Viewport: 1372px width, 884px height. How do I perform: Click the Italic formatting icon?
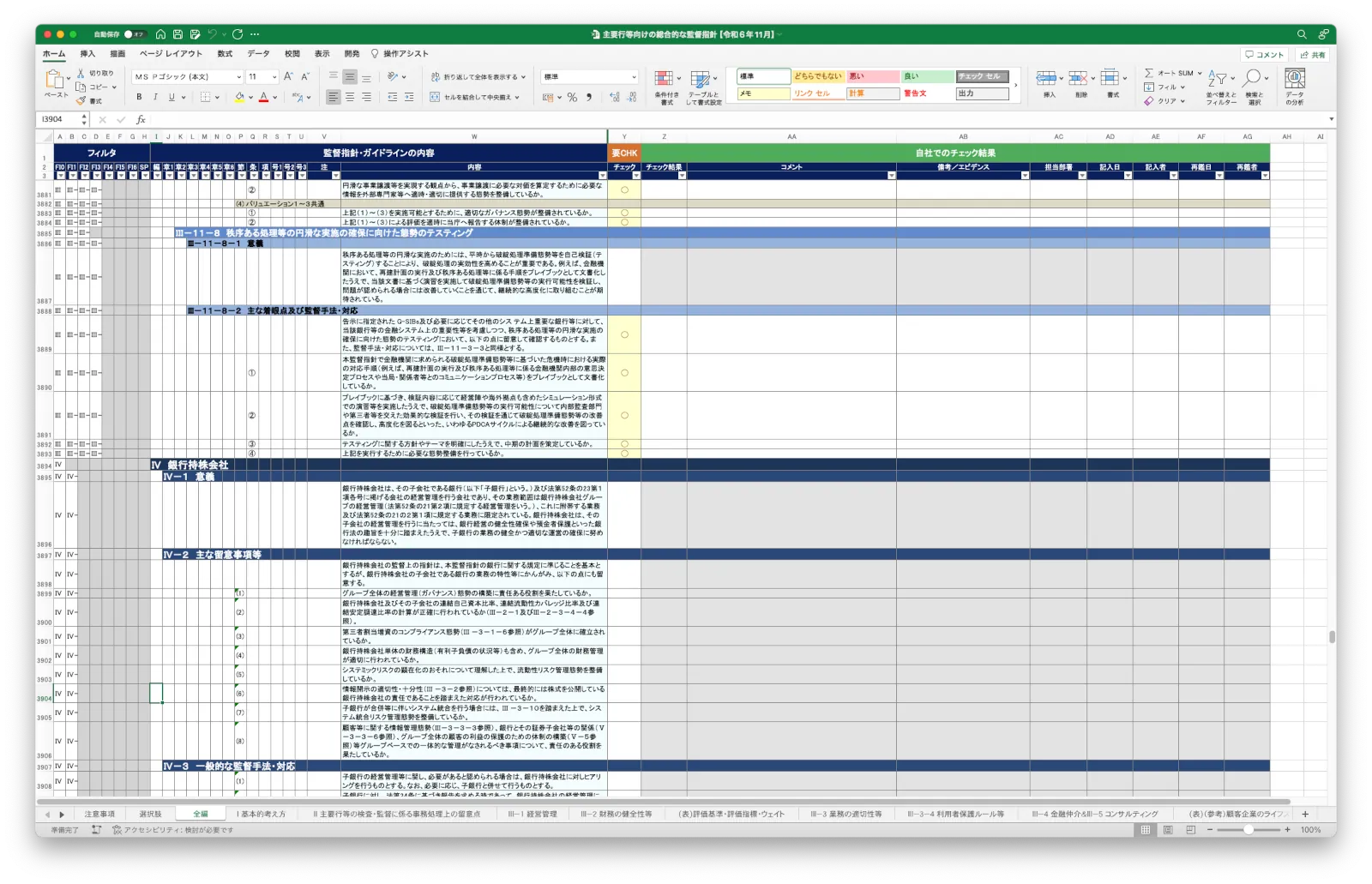coord(155,98)
